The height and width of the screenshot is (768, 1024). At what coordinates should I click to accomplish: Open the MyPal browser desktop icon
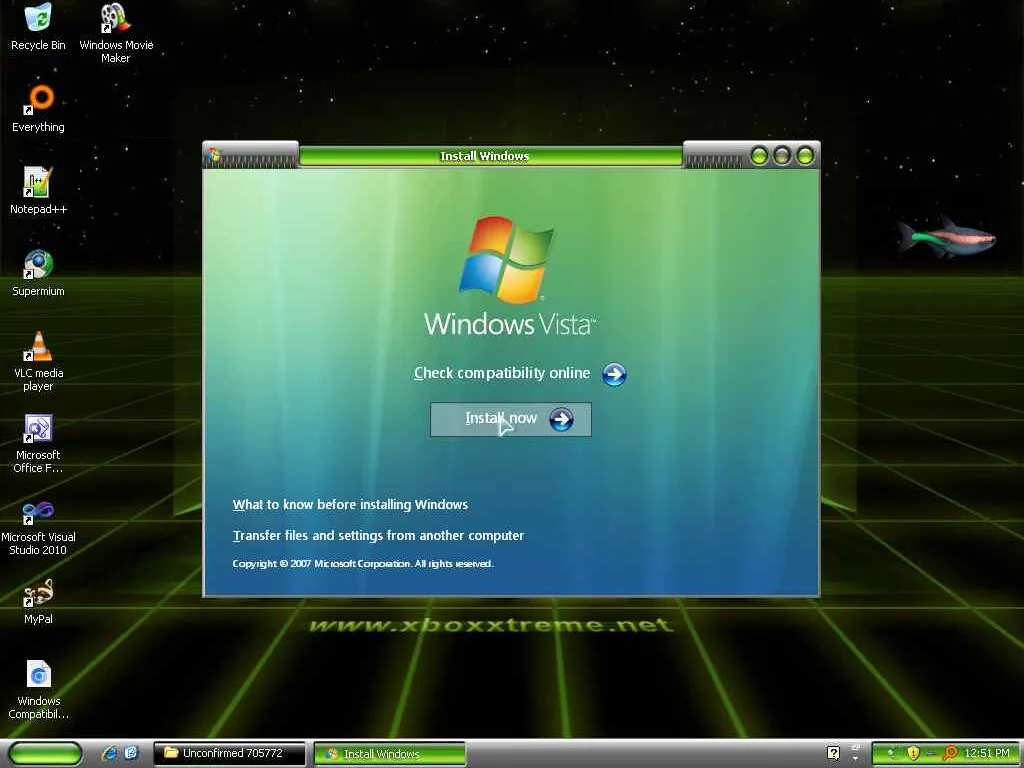coord(38,600)
